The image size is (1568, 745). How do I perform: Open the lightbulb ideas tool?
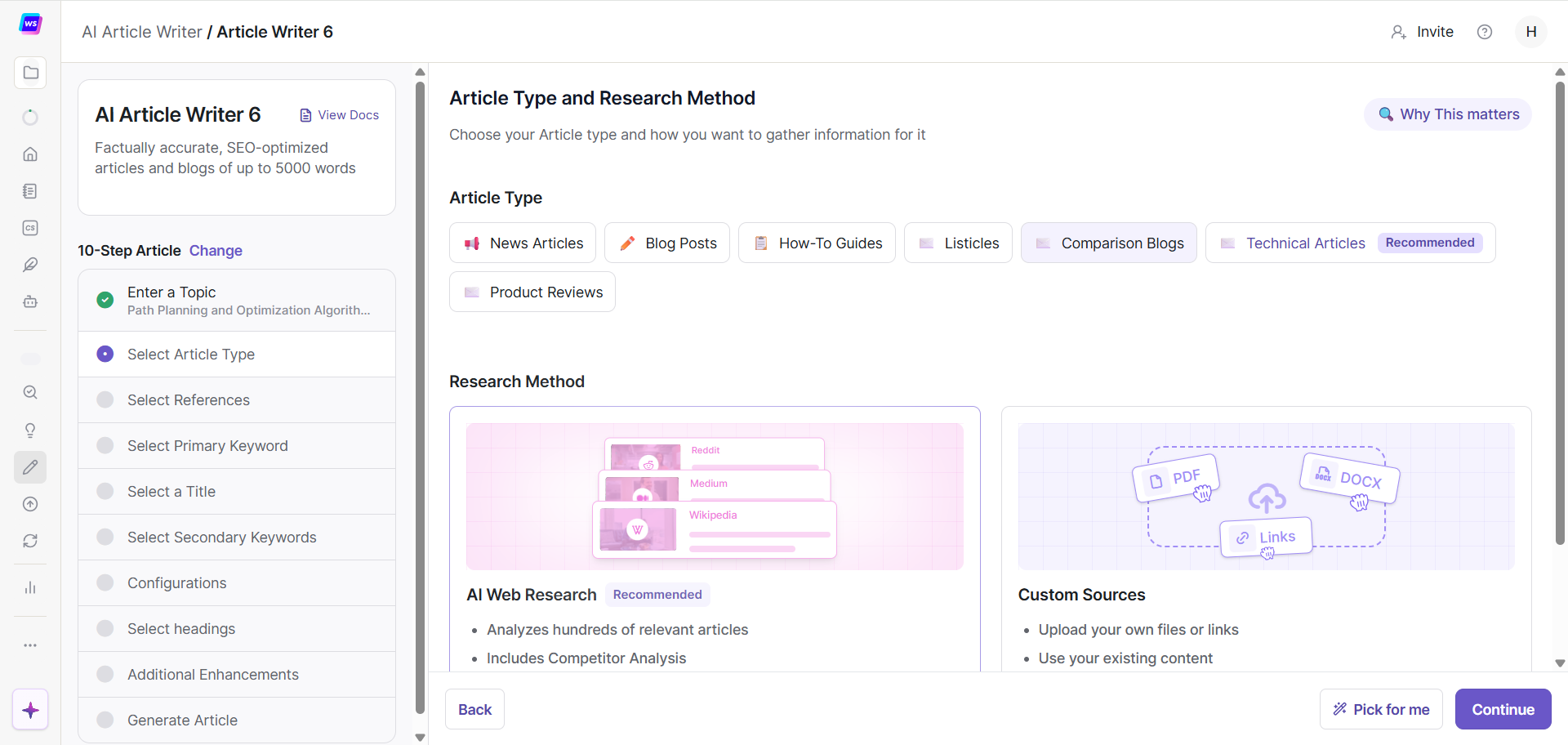[30, 430]
